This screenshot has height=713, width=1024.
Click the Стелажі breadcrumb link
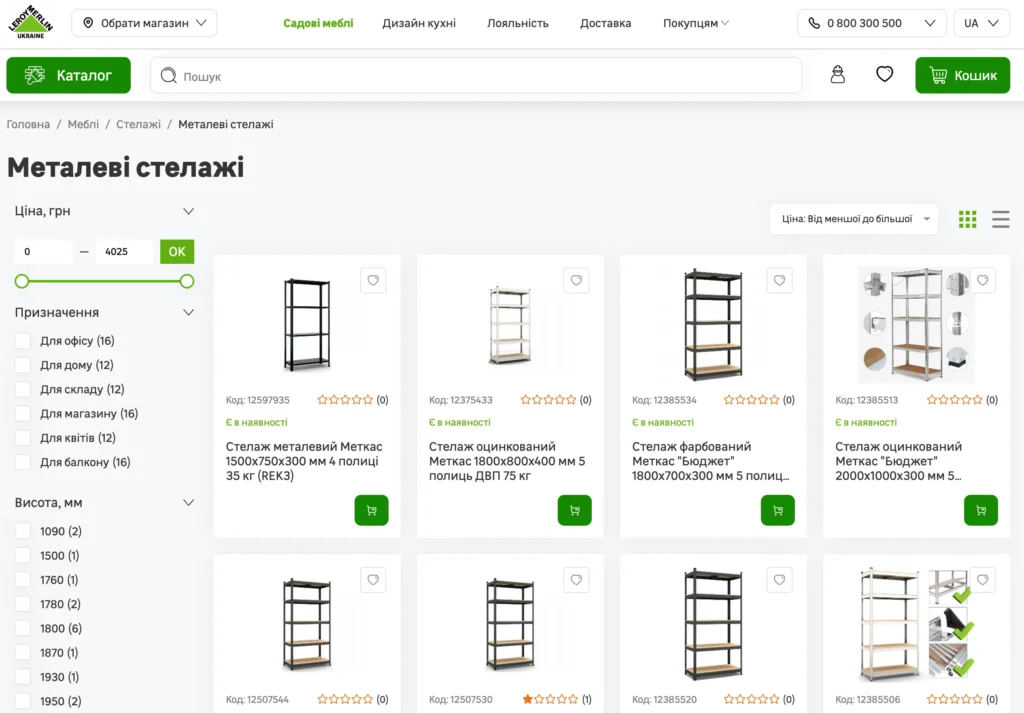pos(138,125)
